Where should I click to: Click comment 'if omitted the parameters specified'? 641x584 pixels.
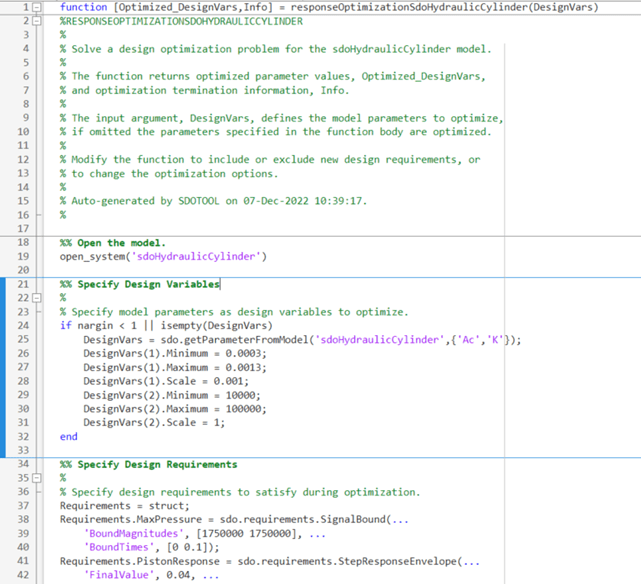coord(276,132)
